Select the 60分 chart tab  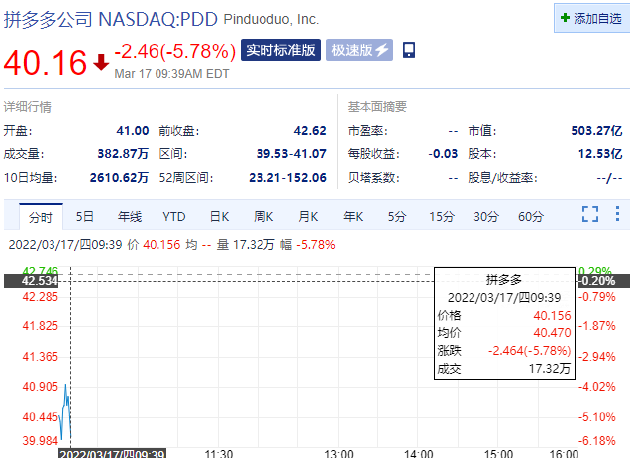coord(531,217)
